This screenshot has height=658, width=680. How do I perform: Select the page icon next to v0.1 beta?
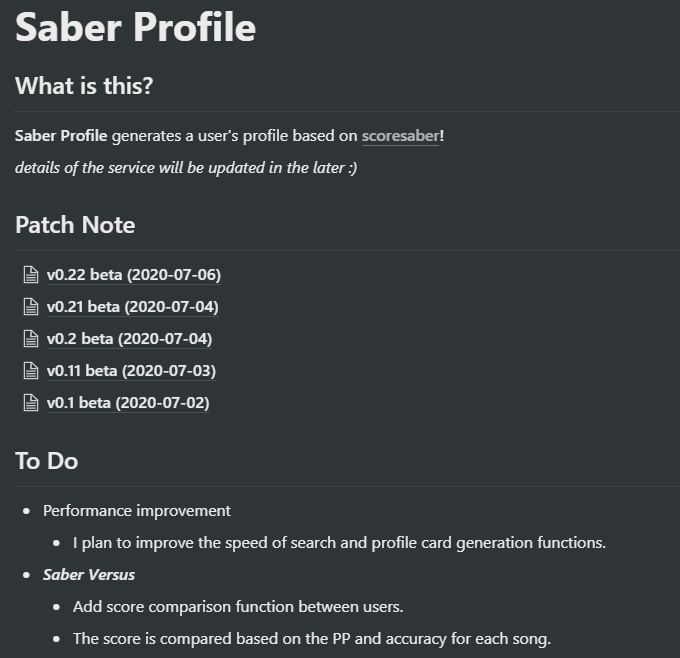(31, 403)
